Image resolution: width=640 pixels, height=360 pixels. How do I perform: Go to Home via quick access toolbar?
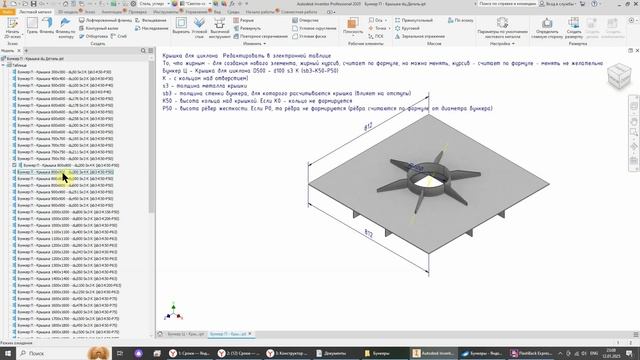coord(65,4)
